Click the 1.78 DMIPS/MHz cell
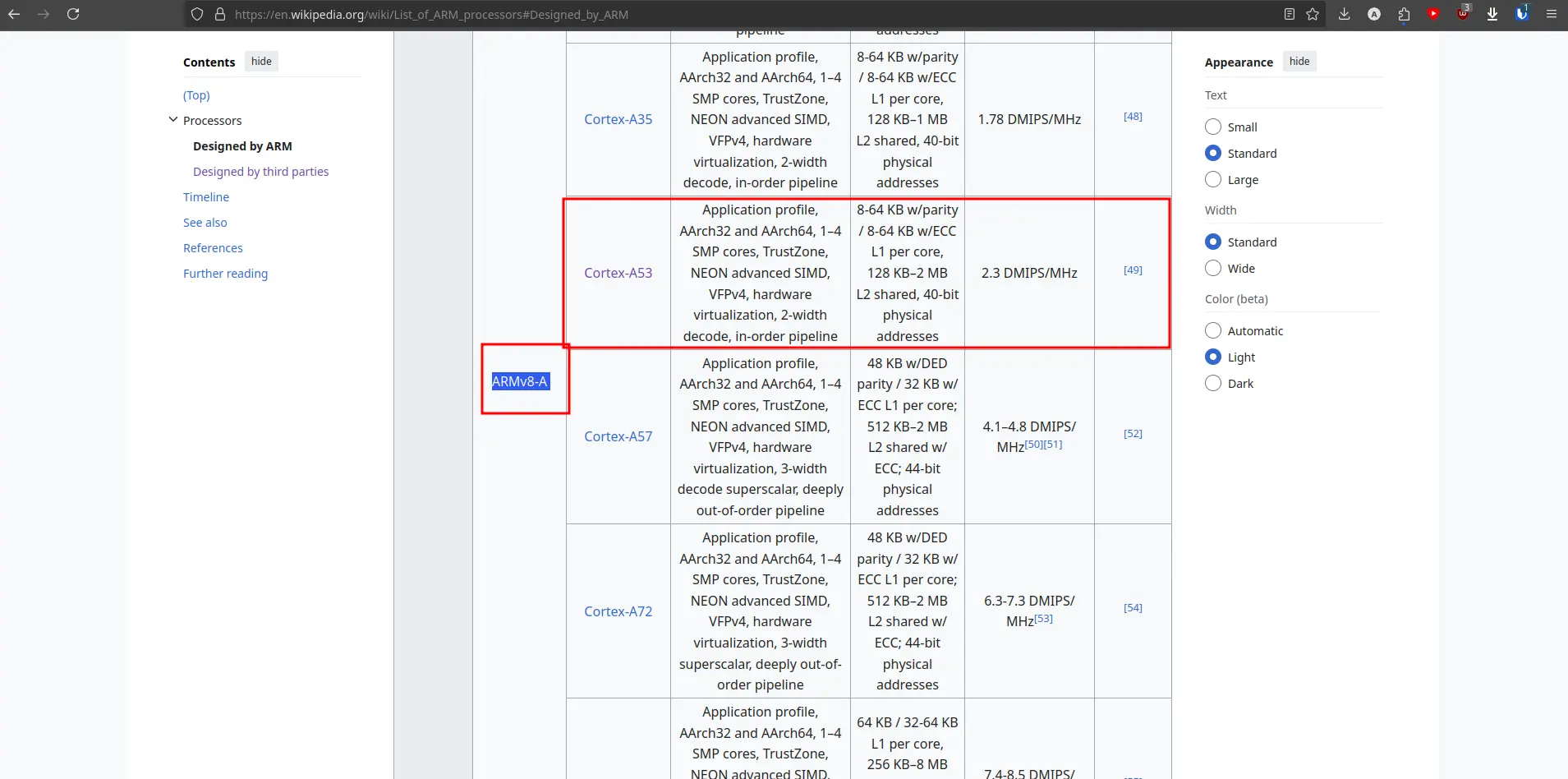The width and height of the screenshot is (1568, 779). (1029, 119)
